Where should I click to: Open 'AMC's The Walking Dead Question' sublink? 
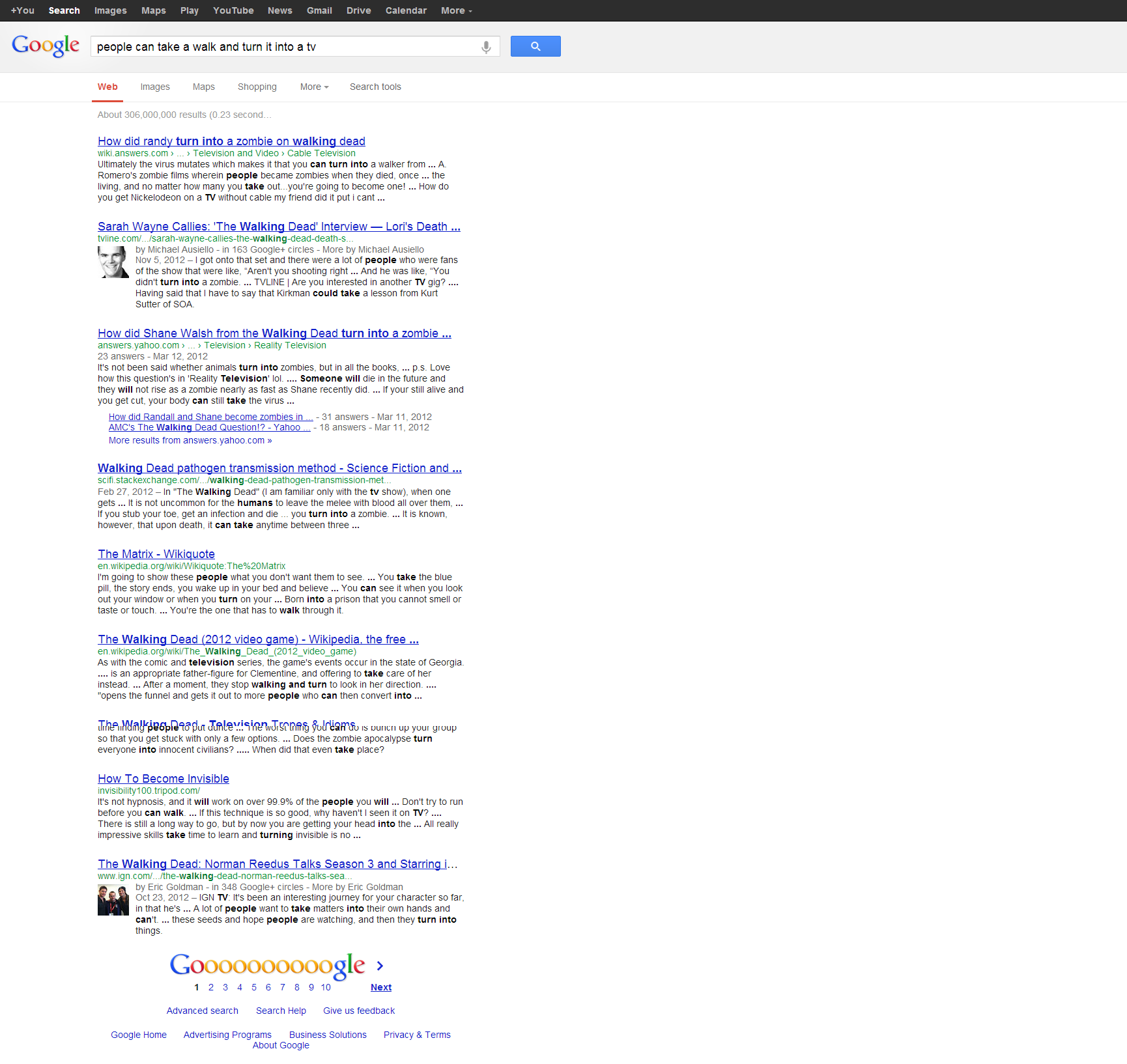click(x=210, y=427)
